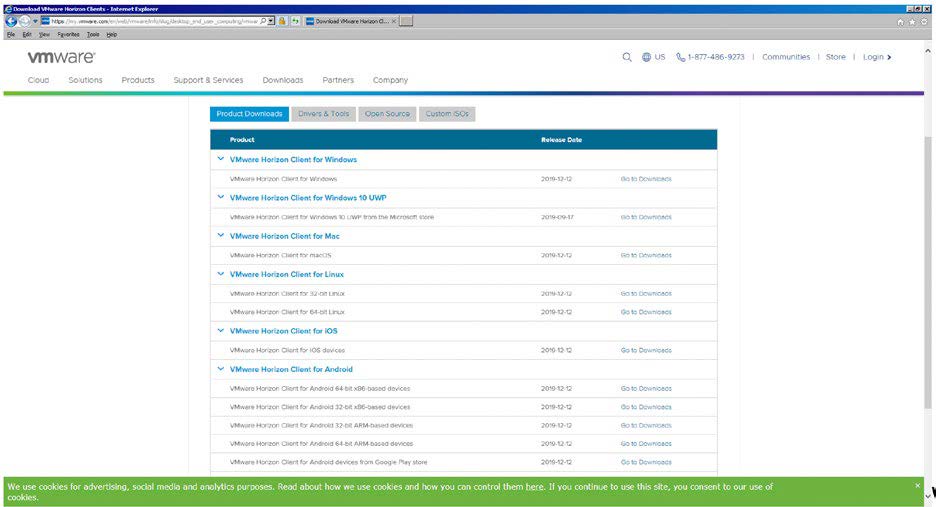Open Internet Explorer Tools gear icon
The height and width of the screenshot is (507, 936).
[x=924, y=22]
